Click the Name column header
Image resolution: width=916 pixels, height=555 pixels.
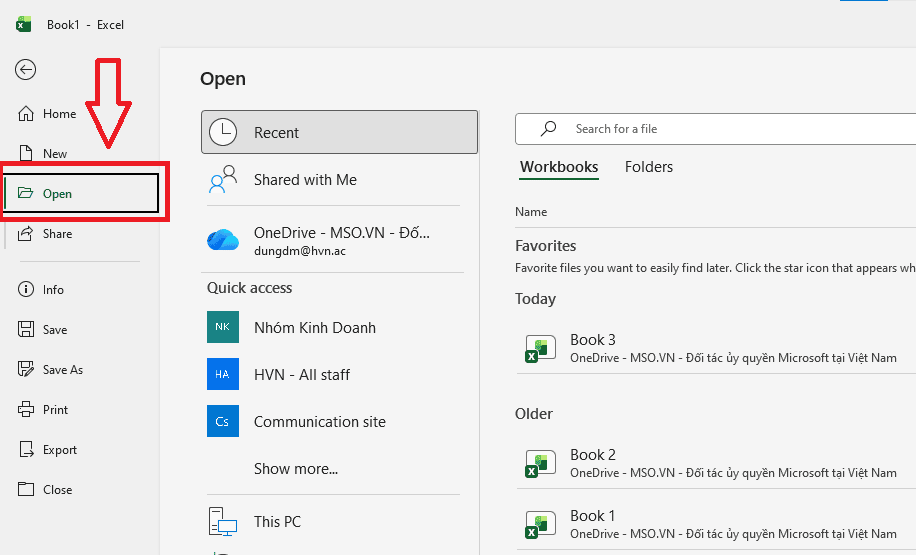tap(531, 212)
